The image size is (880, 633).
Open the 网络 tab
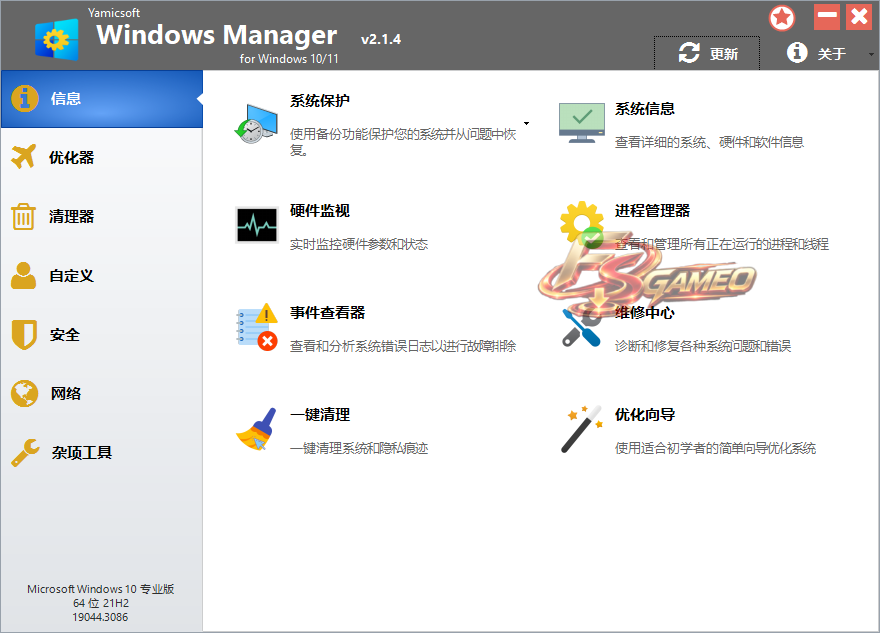coord(102,393)
